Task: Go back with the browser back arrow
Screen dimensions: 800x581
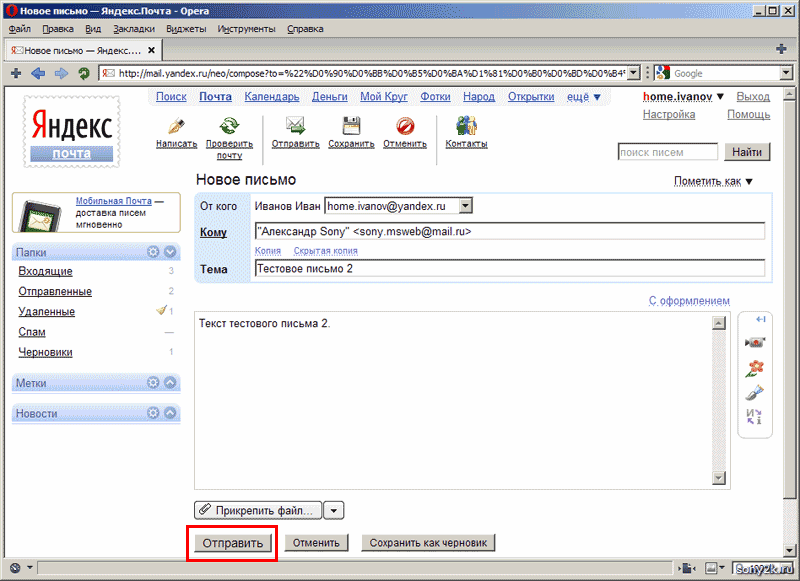Action: [x=38, y=73]
